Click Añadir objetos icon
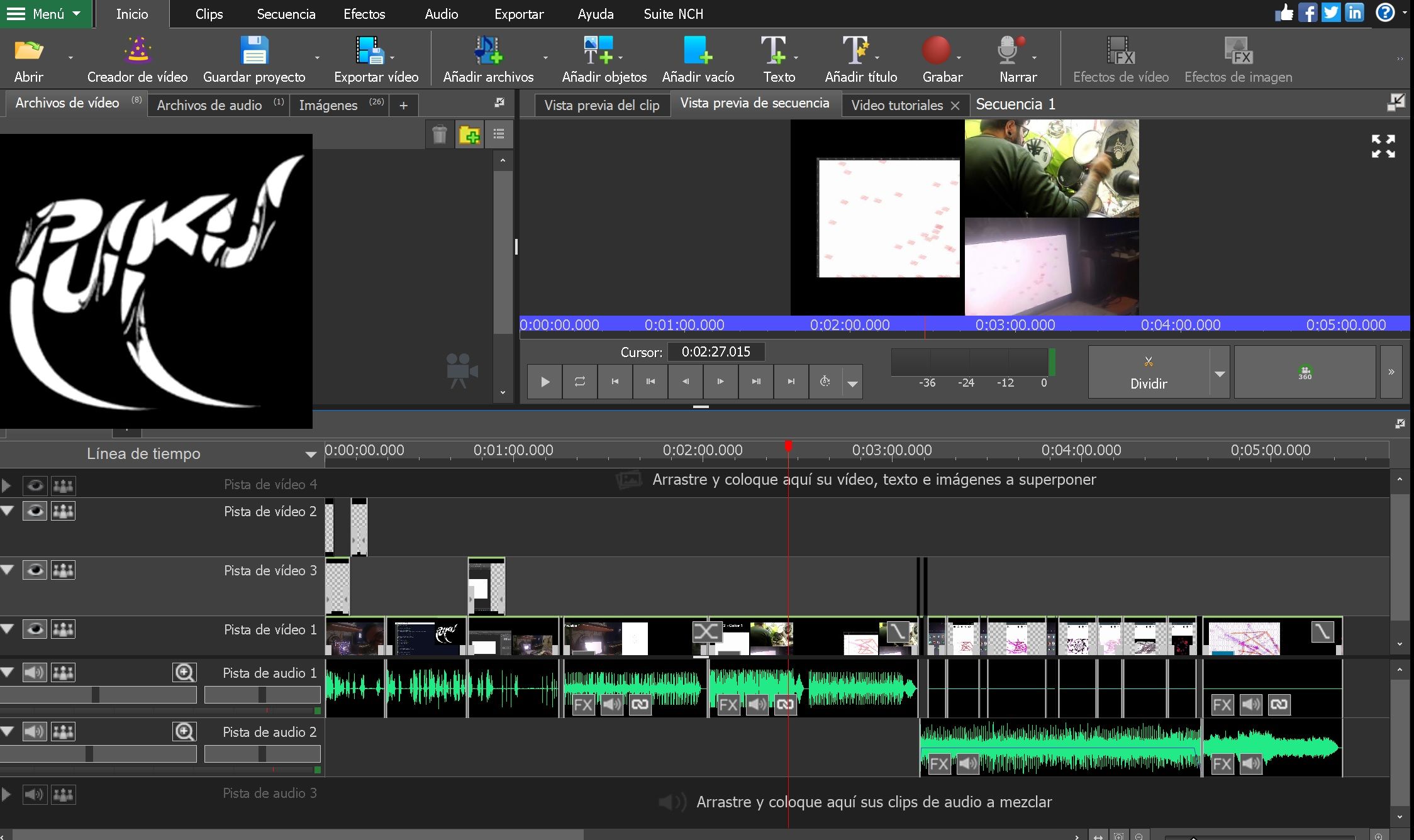Viewport: 1414px width, 840px height. (598, 52)
